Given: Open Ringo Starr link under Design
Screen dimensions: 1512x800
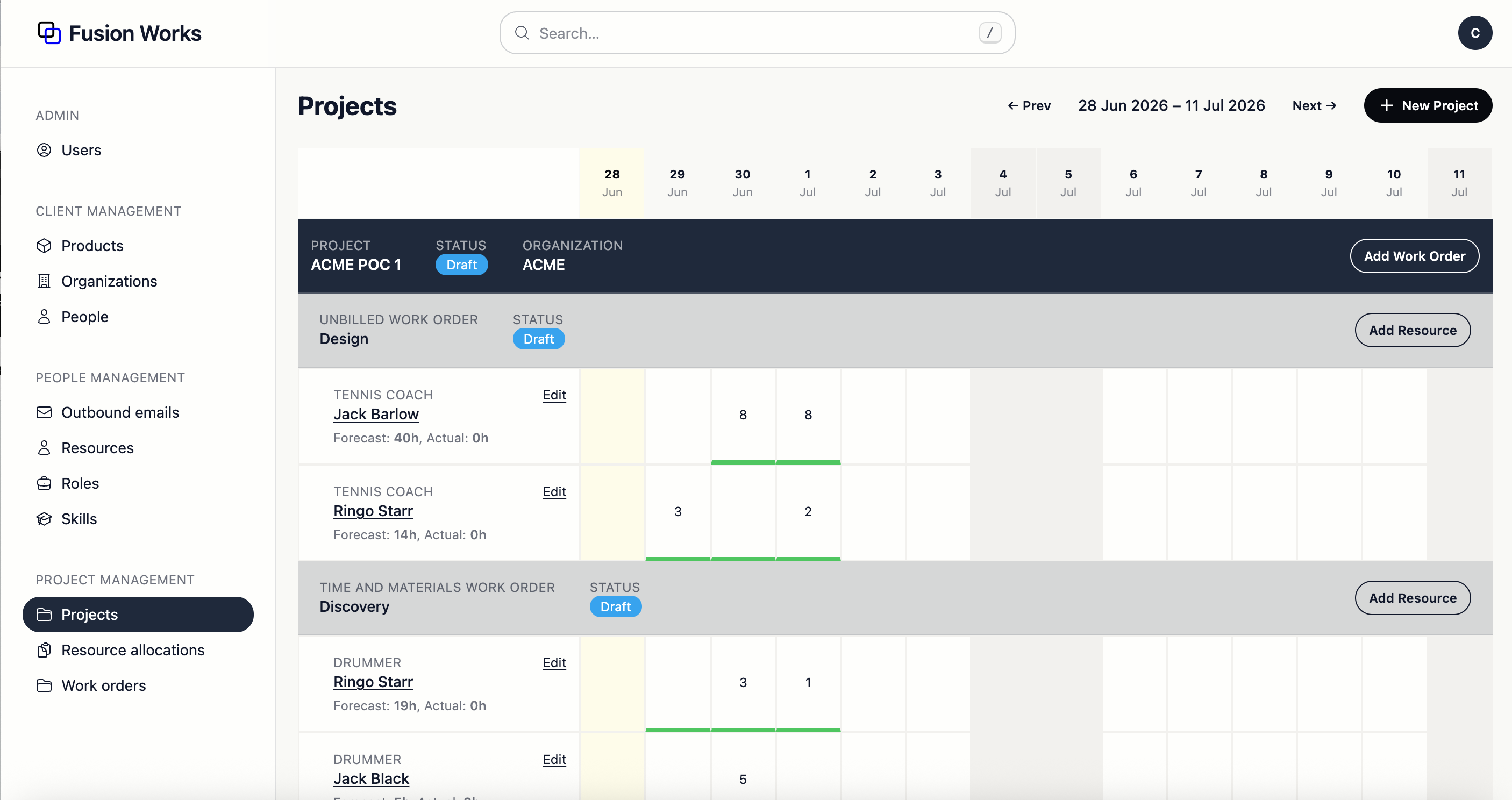Looking at the screenshot, I should 373,511.
